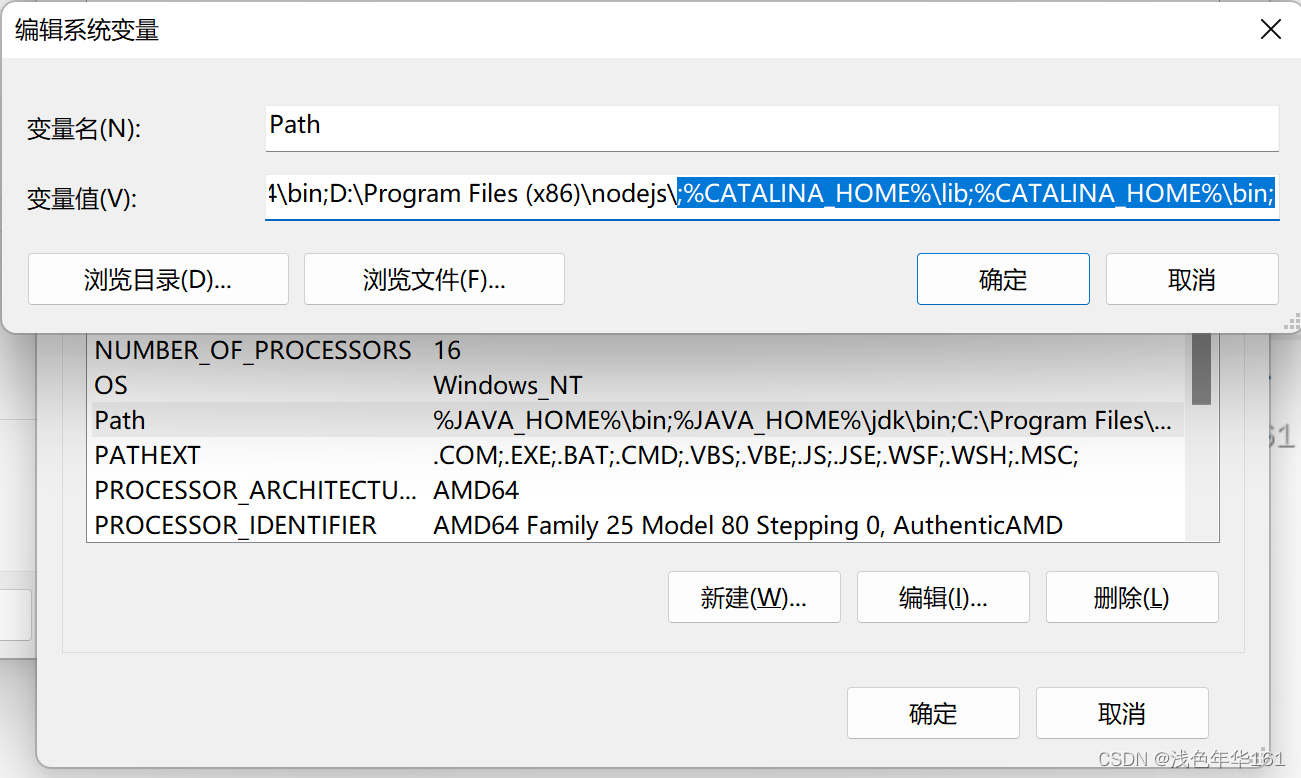
Task: Cancel the edit dialog with 取消
Action: tap(1191, 279)
